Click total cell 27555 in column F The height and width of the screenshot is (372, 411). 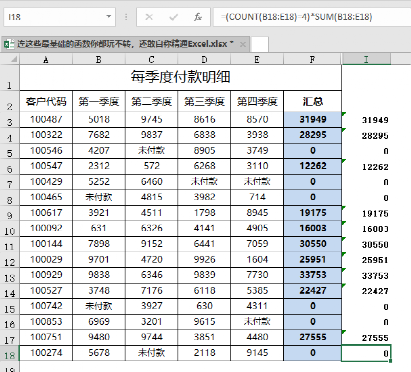click(x=312, y=337)
